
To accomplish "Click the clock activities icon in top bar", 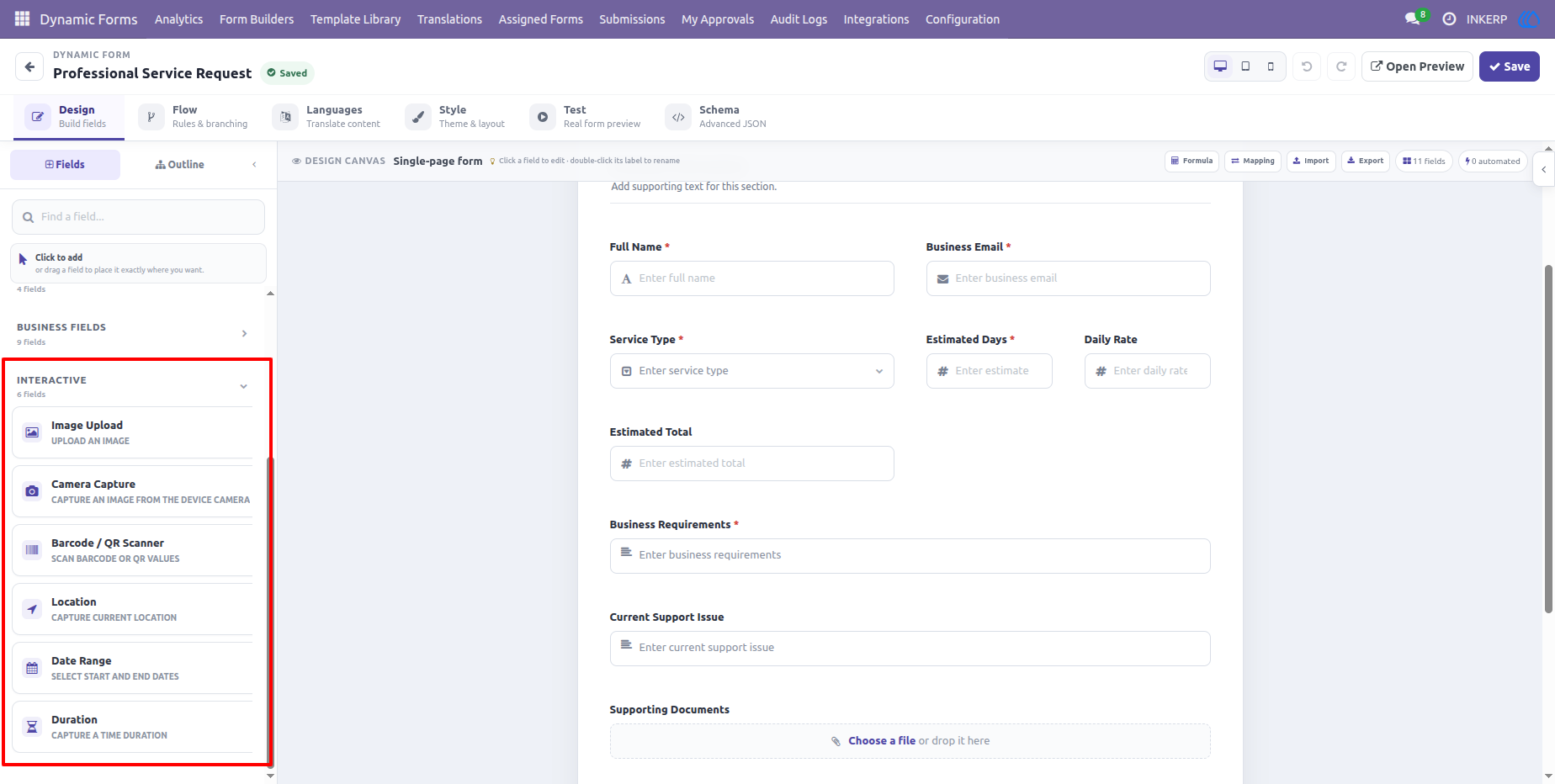I will click(x=1449, y=19).
